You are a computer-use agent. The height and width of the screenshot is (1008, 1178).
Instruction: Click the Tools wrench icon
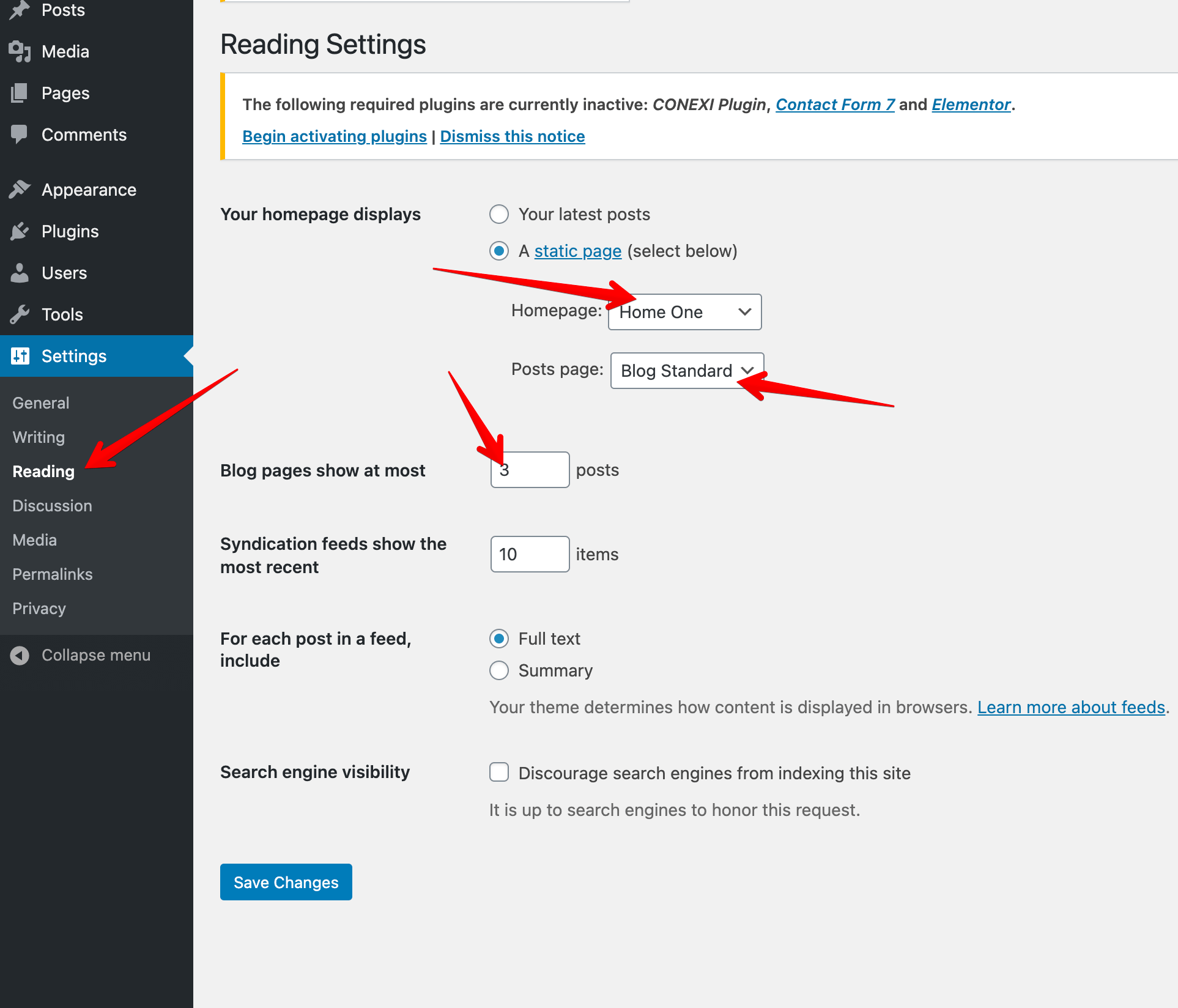coord(20,314)
